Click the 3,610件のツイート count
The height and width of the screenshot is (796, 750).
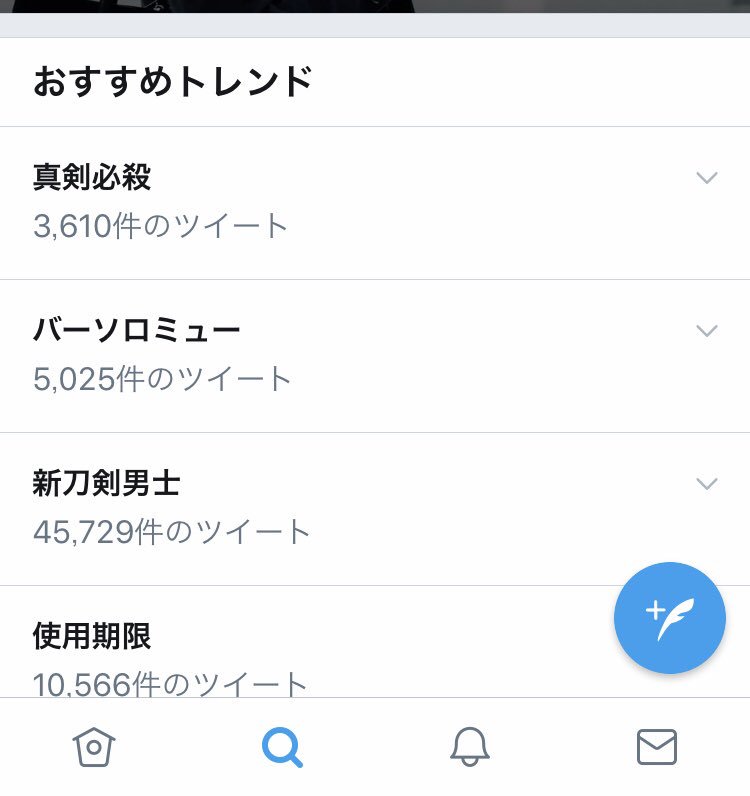[160, 226]
